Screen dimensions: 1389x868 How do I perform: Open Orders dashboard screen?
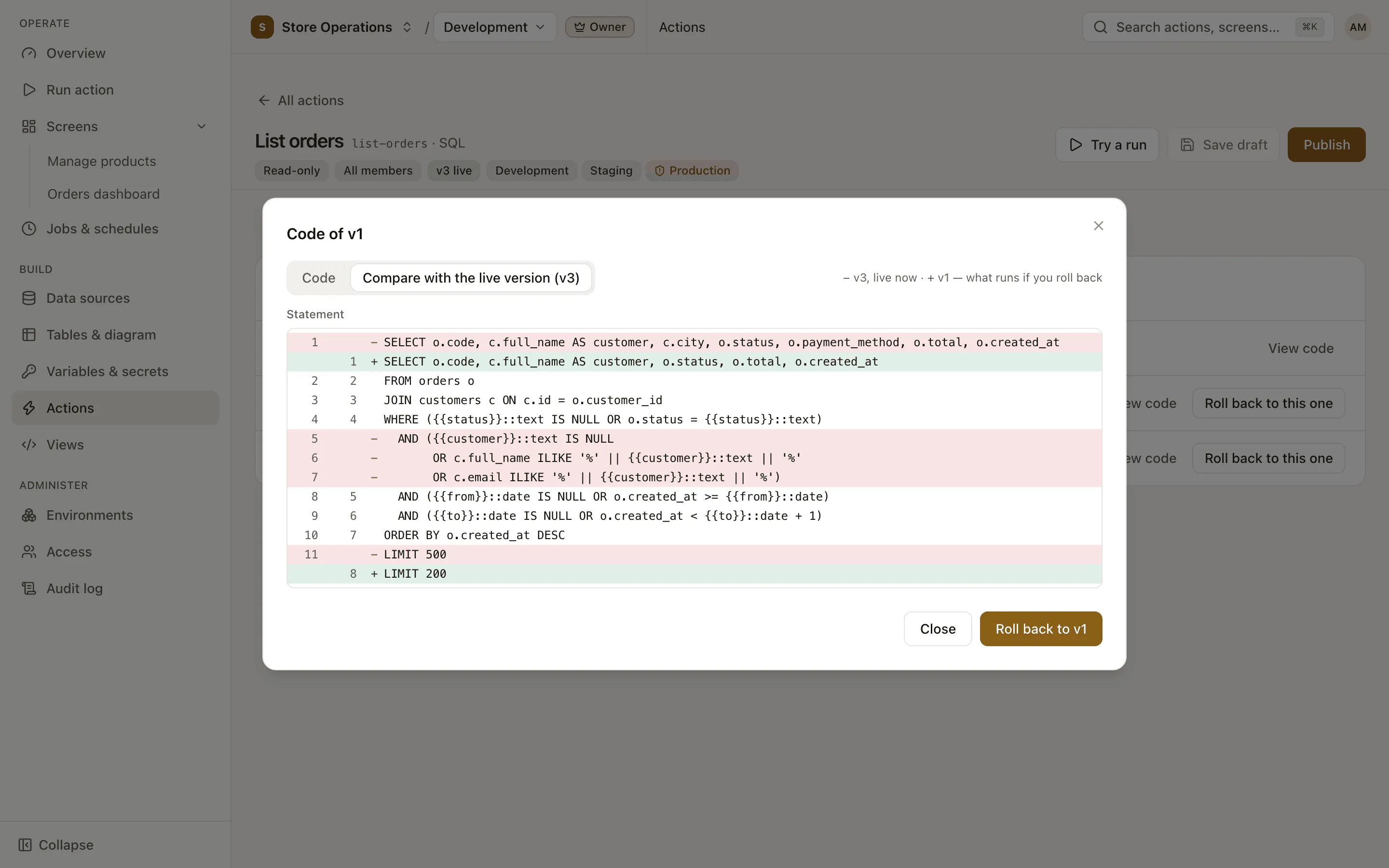pyautogui.click(x=103, y=194)
